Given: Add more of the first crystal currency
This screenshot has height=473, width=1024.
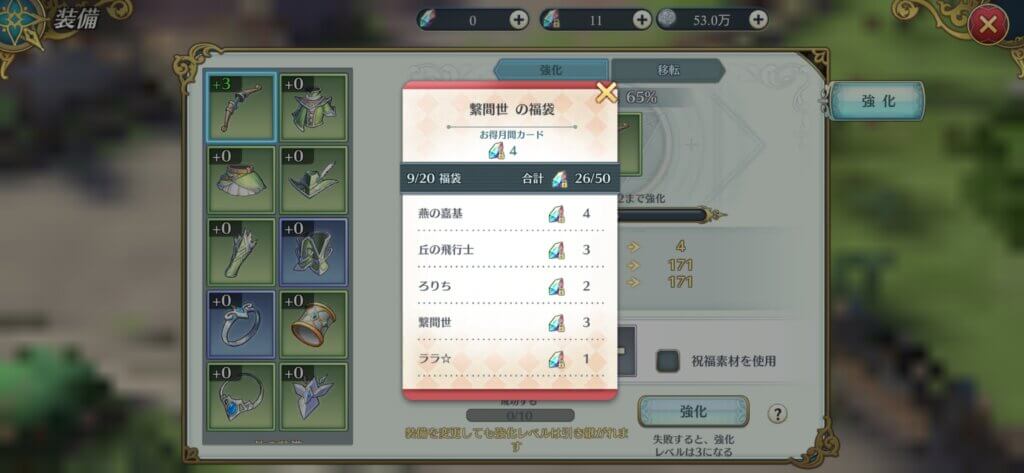Looking at the screenshot, I should (519, 20).
